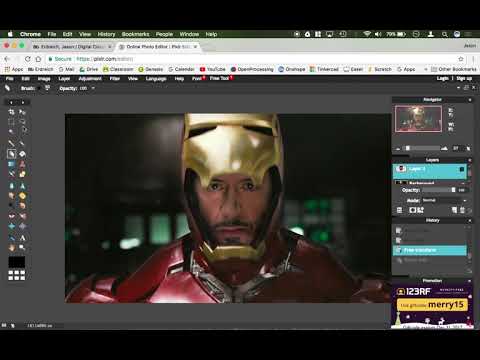Open Pixlr Layer menu

[64, 79]
